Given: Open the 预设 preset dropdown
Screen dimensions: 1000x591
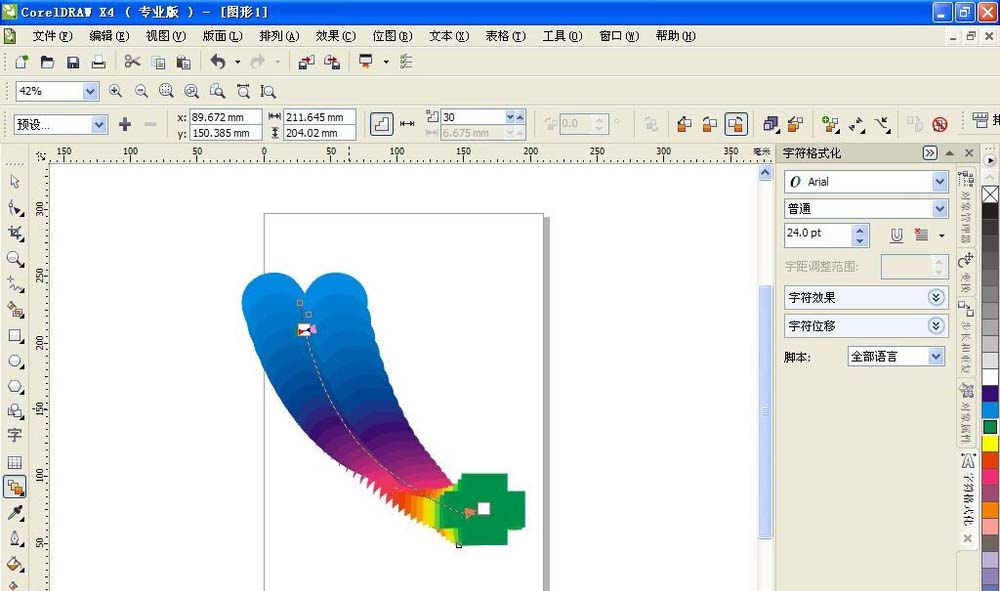Looking at the screenshot, I should 99,124.
